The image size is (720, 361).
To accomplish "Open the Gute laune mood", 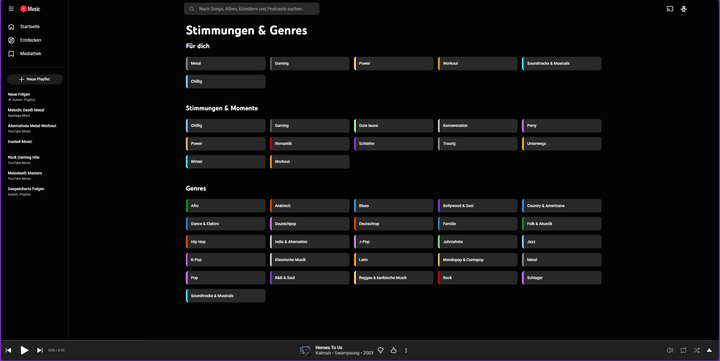I will click(x=394, y=125).
